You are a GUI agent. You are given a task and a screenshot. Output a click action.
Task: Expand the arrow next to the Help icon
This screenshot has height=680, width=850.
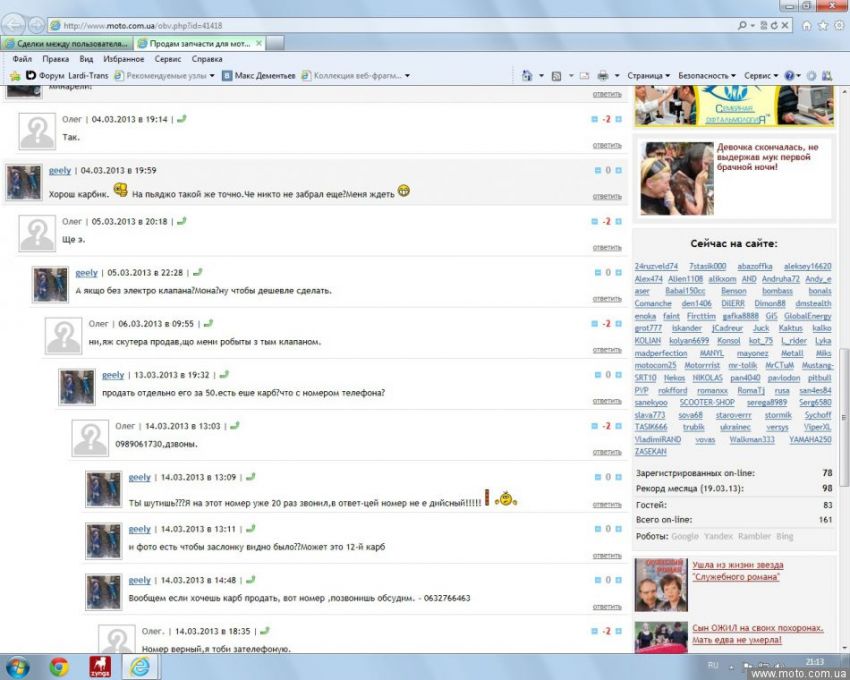click(799, 76)
